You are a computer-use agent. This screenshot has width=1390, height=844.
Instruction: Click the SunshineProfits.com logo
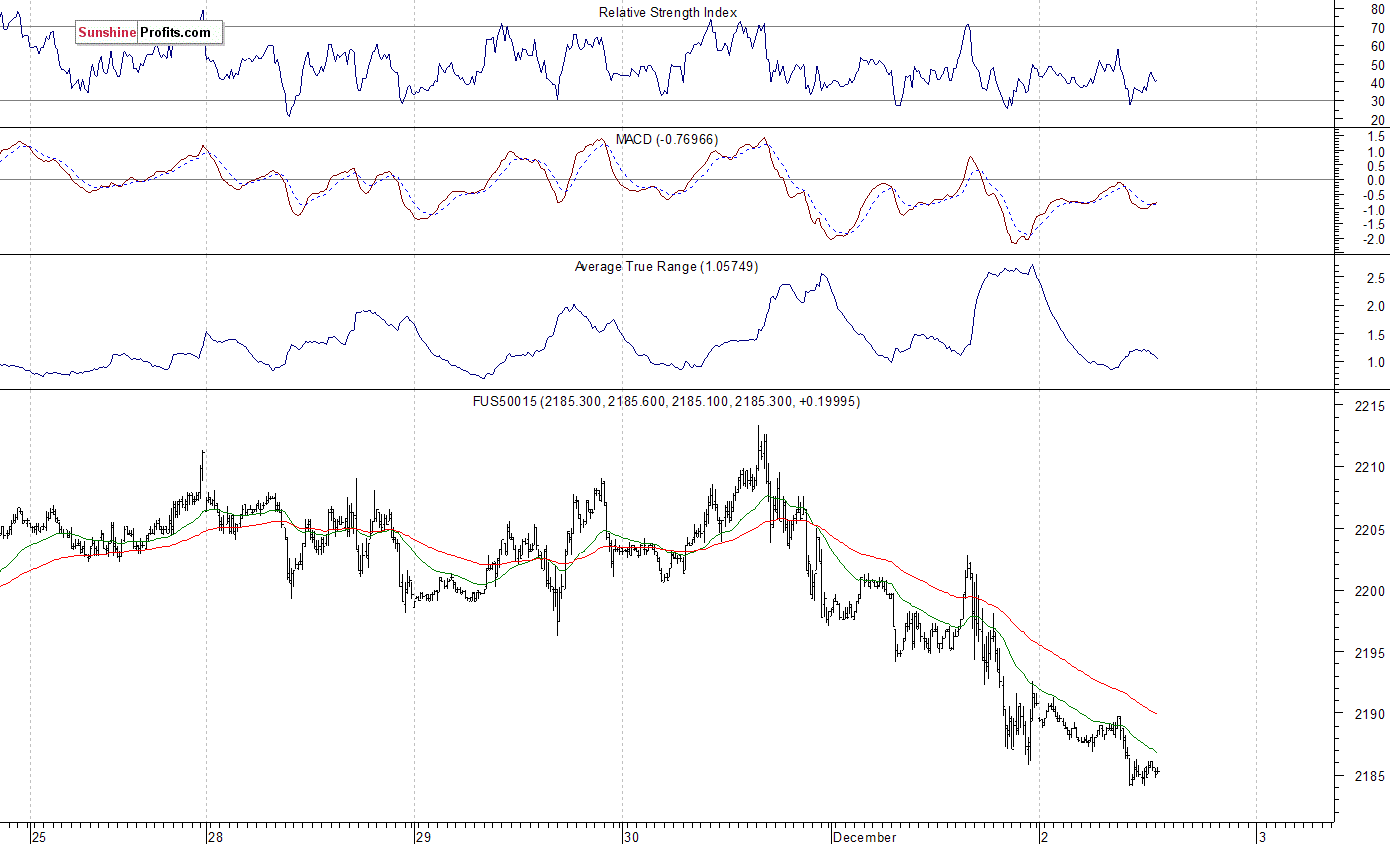coord(148,33)
